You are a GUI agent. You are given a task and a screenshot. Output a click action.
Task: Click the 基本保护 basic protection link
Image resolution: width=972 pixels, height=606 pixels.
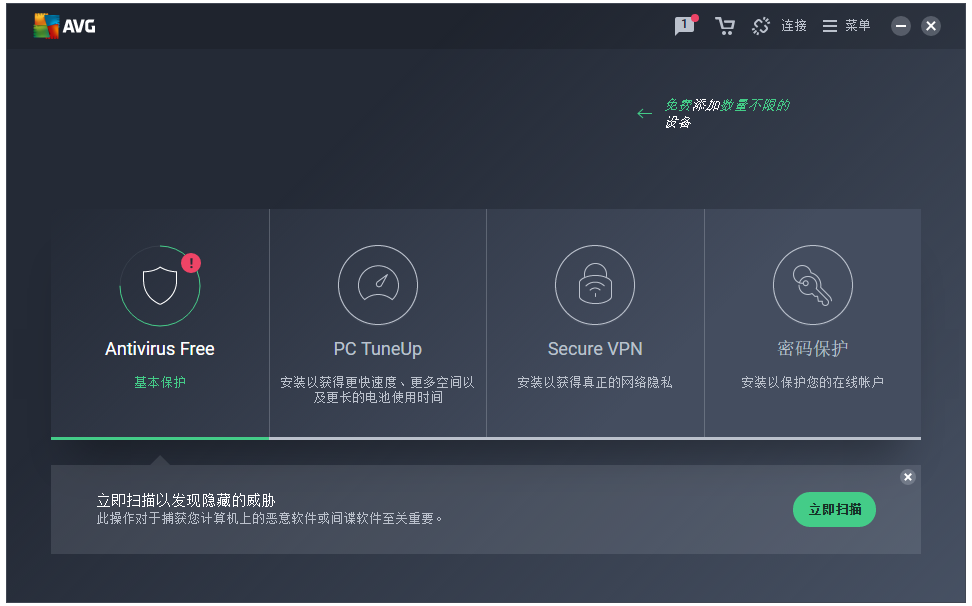[x=160, y=382]
